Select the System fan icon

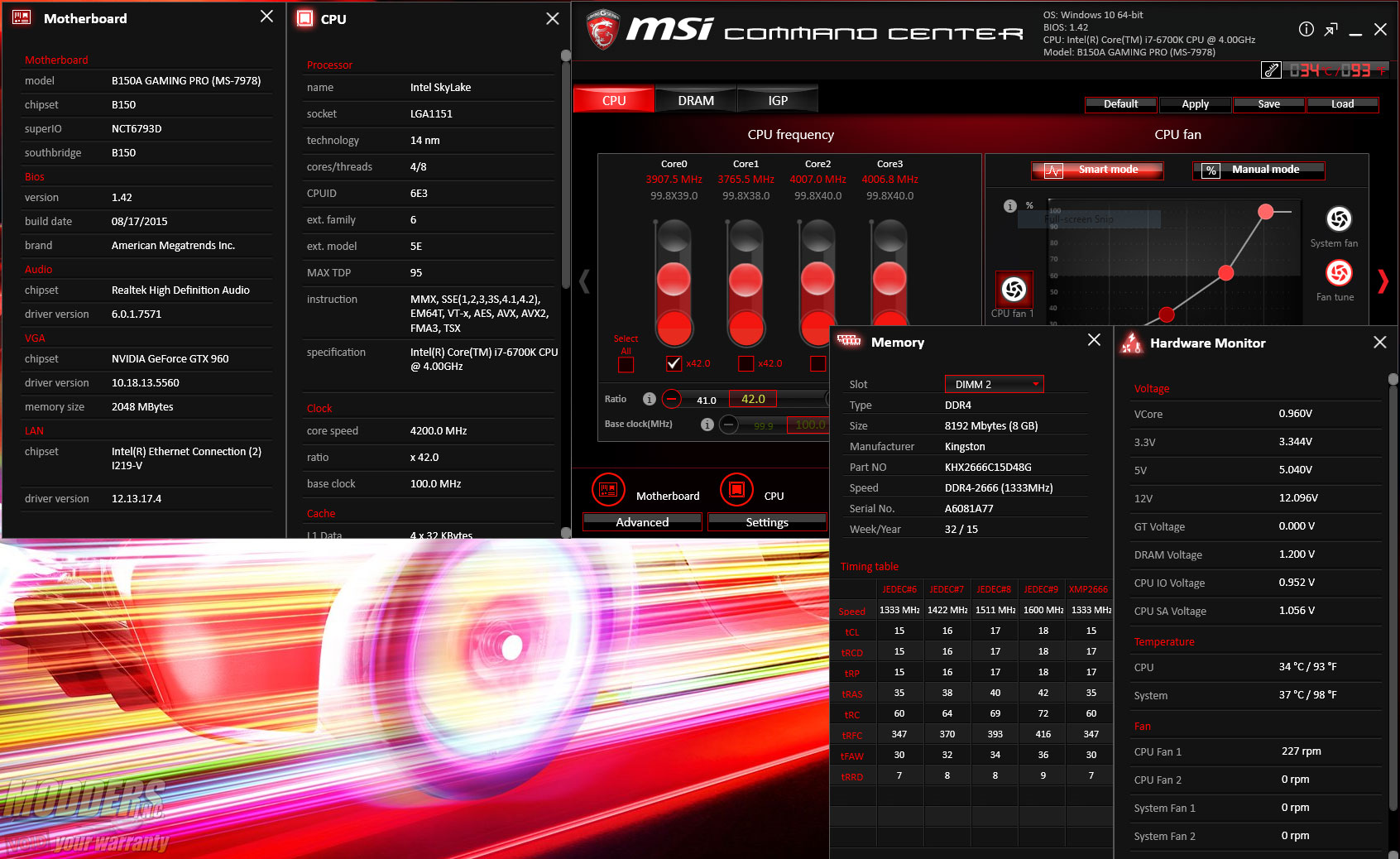point(1339,218)
